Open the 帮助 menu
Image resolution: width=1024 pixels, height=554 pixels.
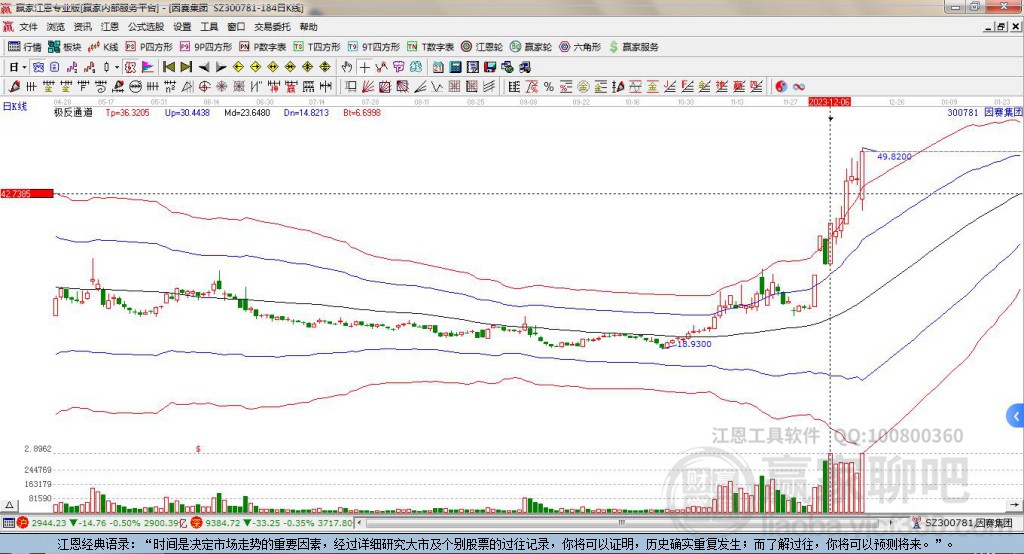(308, 27)
